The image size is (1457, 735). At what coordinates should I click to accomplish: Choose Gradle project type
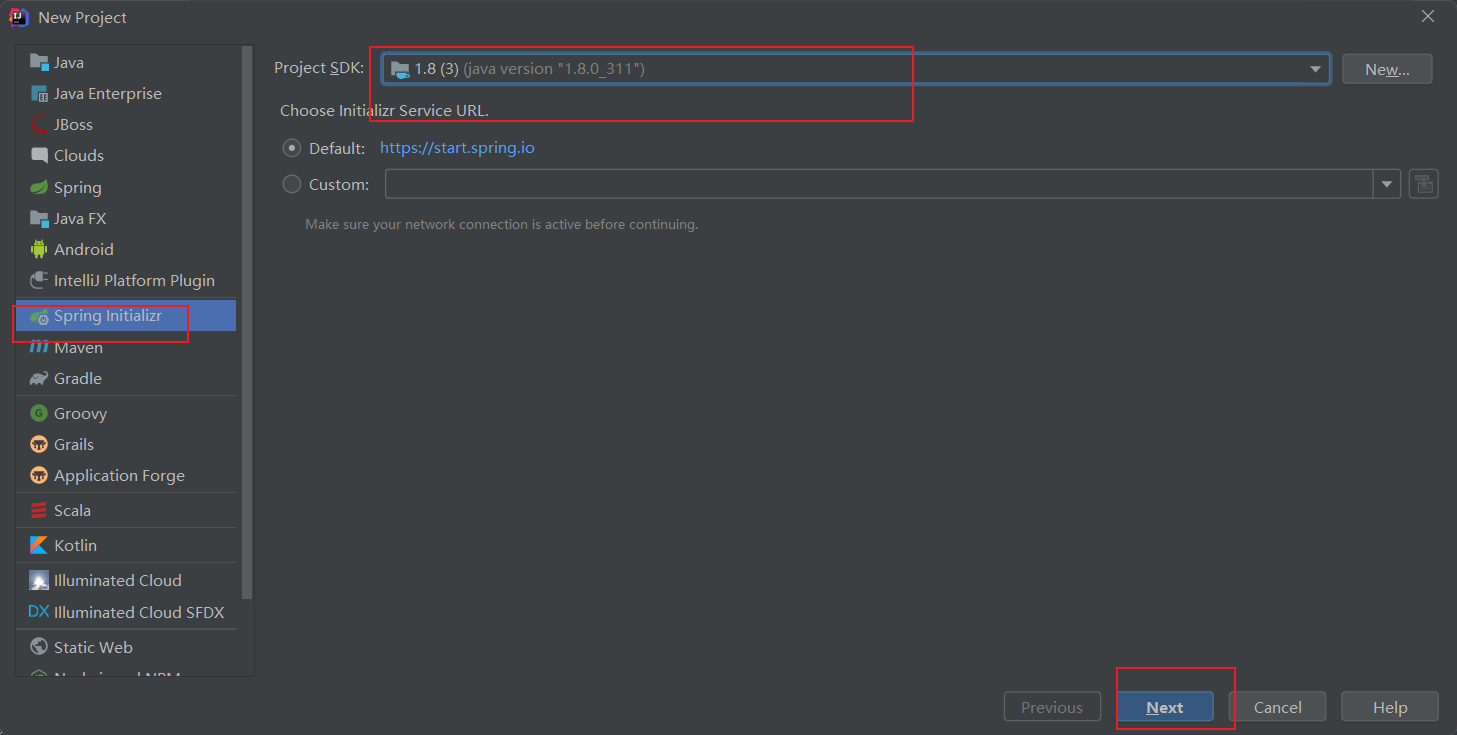point(126,378)
